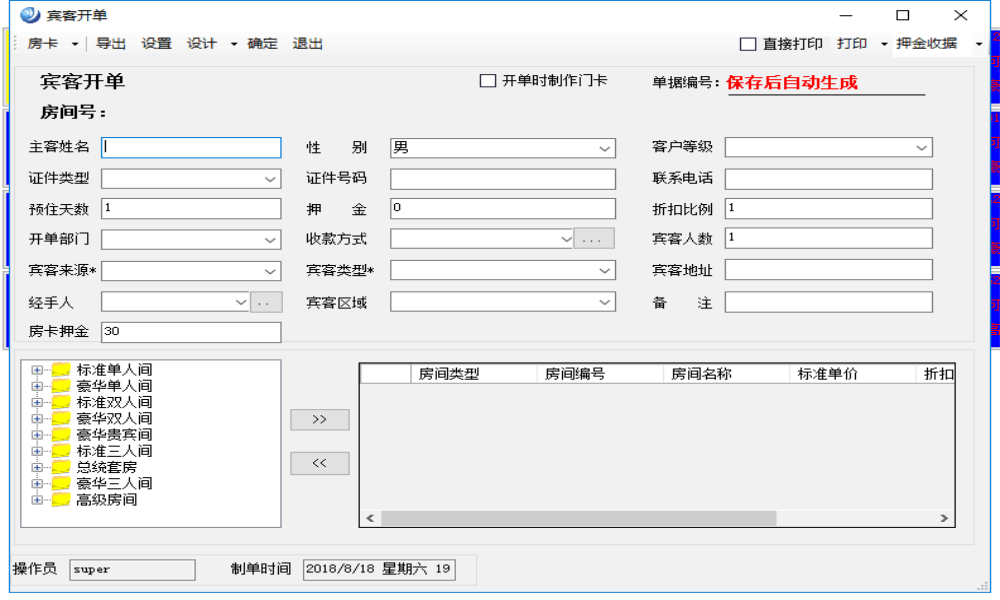Click the 联系电话 input field
1000x600 pixels.
click(828, 179)
